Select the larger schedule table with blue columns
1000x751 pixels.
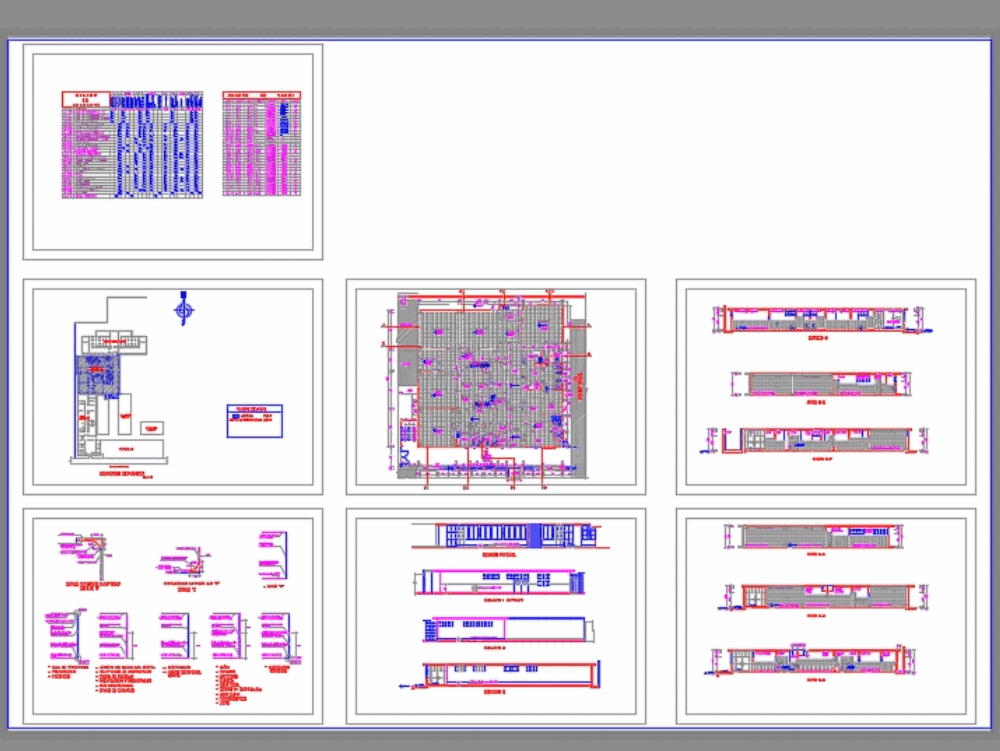pos(132,145)
